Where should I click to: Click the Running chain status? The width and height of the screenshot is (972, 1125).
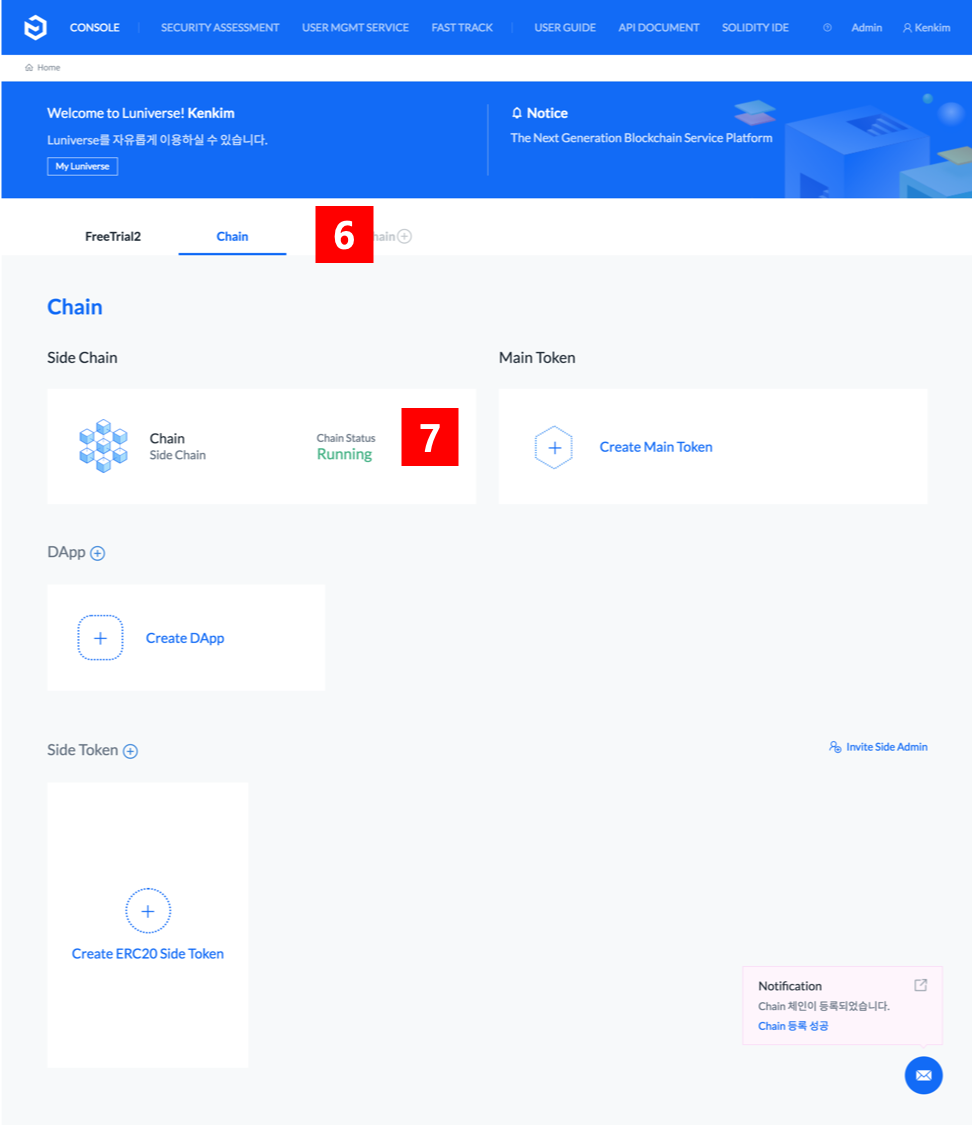344,454
